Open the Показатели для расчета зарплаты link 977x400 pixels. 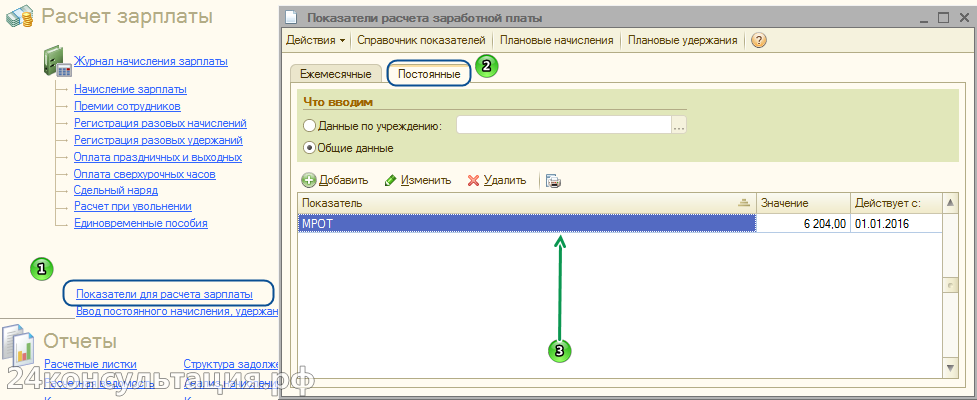164,294
